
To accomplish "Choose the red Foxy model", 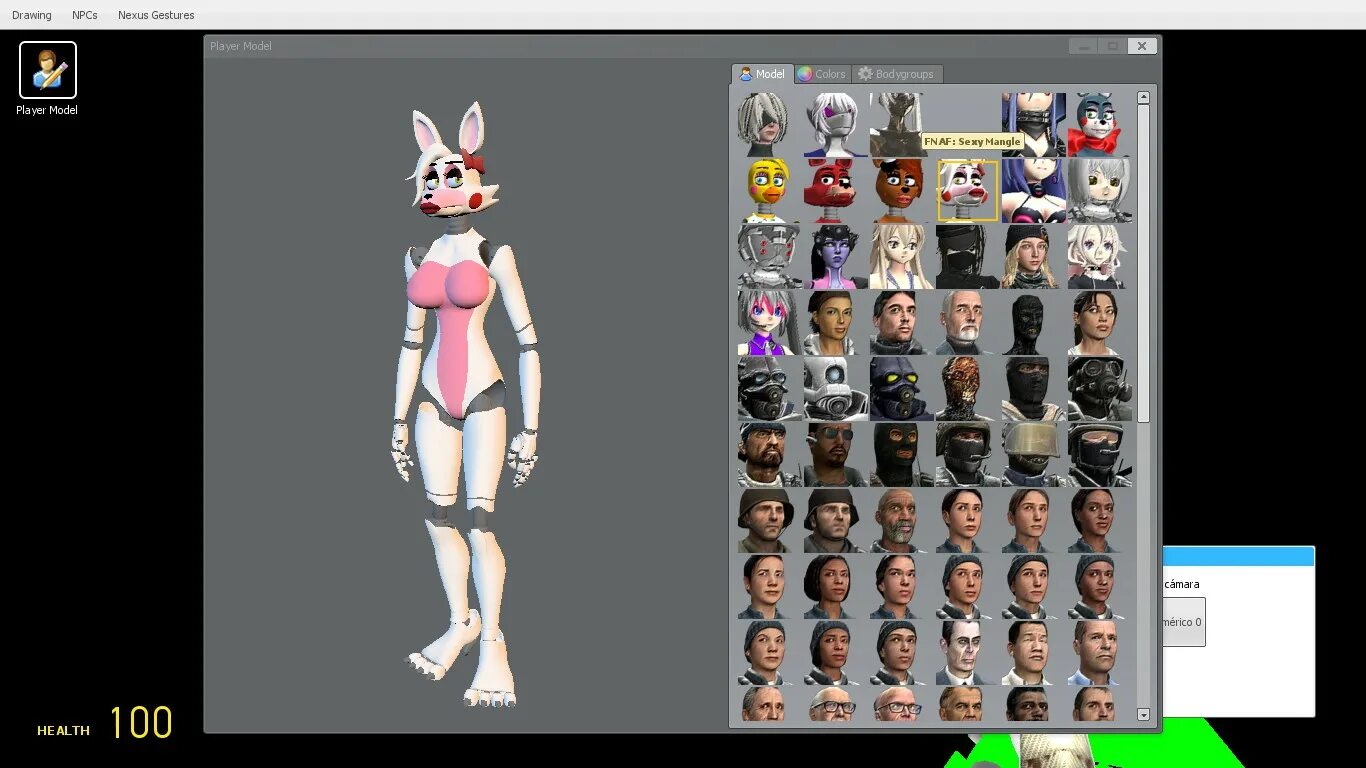I will click(835, 190).
